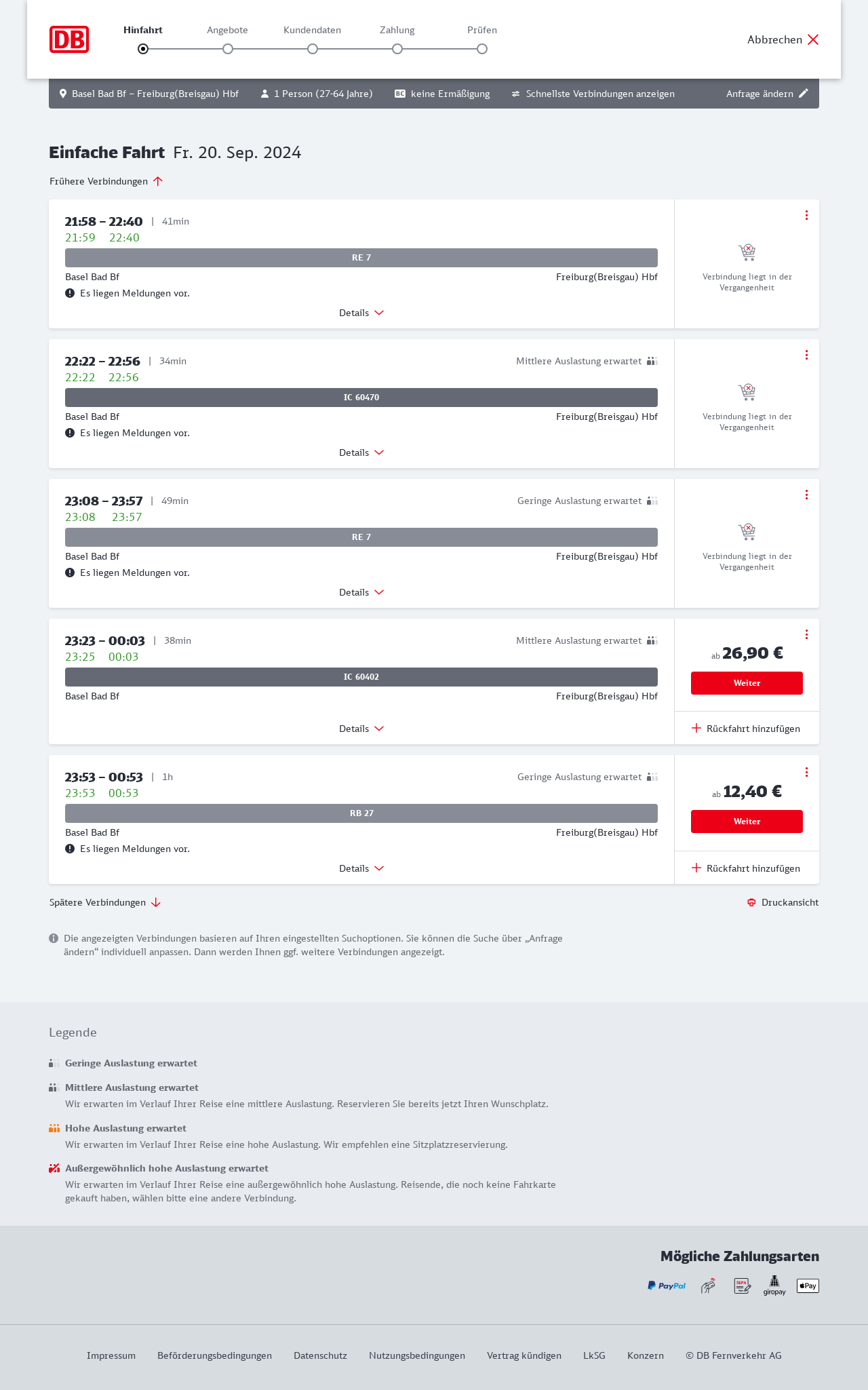This screenshot has width=868, height=1390.
Task: Click the PayPal payment icon
Action: pos(666,1286)
